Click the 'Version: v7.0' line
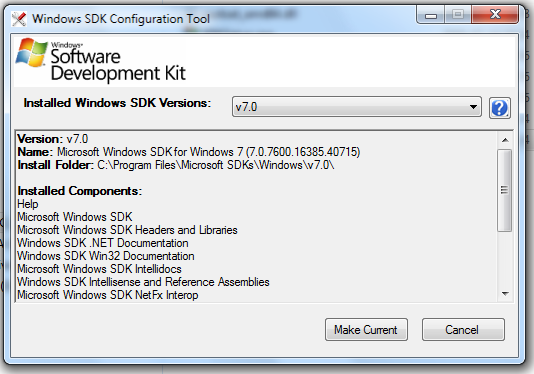The image size is (534, 374). click(53, 139)
